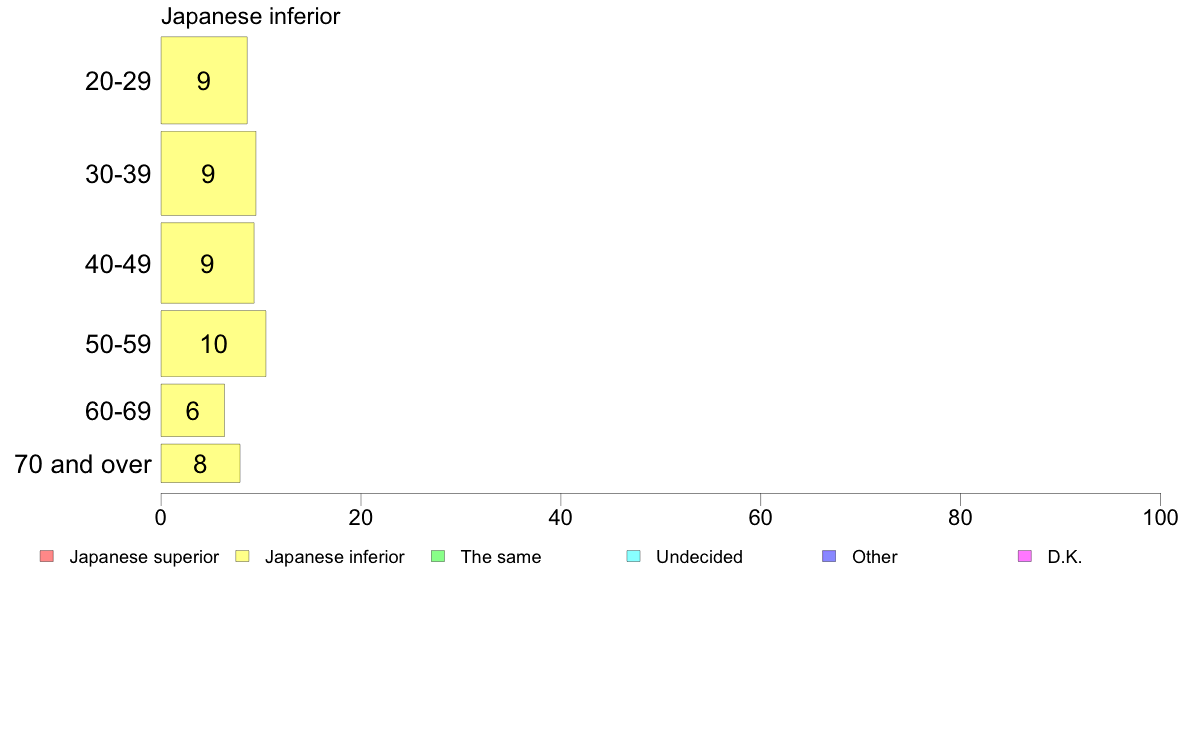Click the pink D.K. legend swatch

pos(1025,556)
